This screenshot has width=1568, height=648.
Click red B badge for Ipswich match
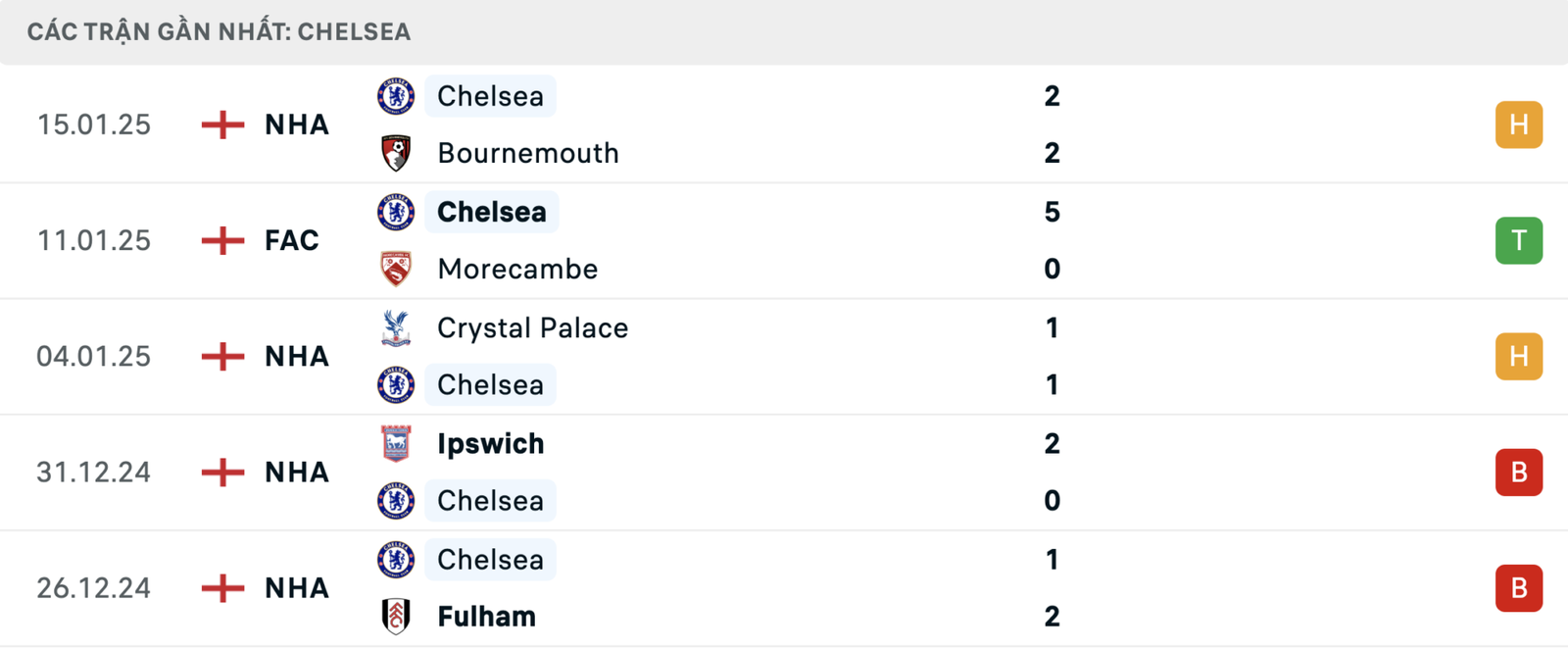coord(1518,472)
